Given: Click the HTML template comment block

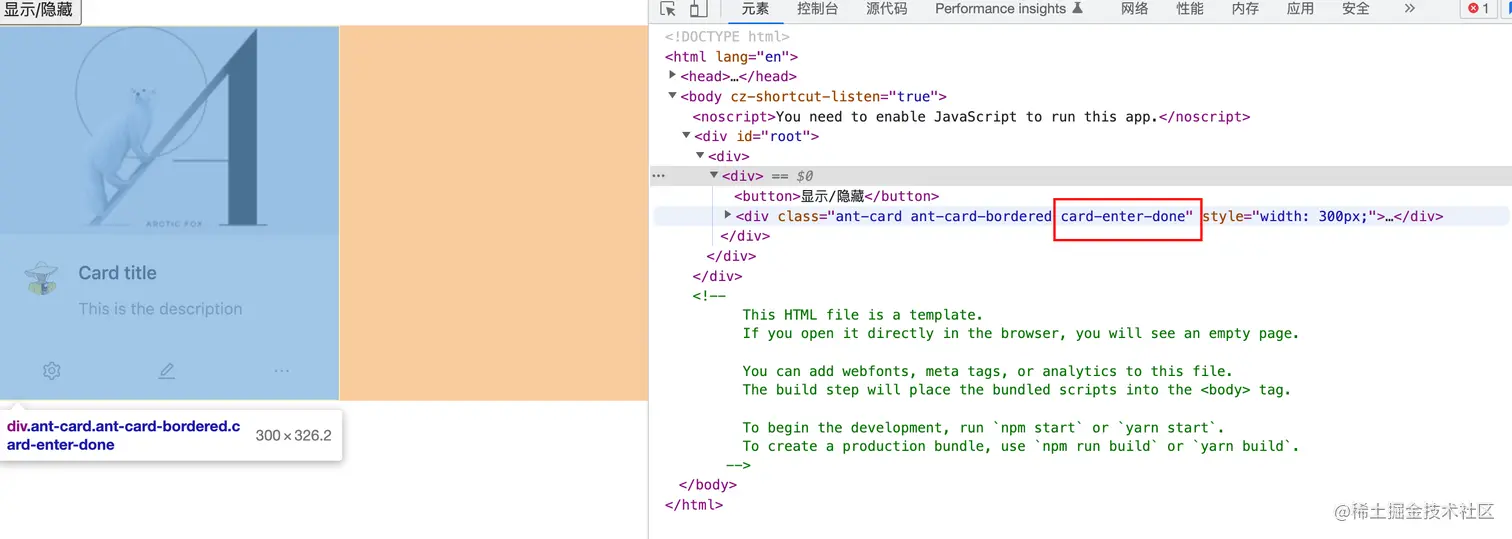Looking at the screenshot, I should point(996,380).
